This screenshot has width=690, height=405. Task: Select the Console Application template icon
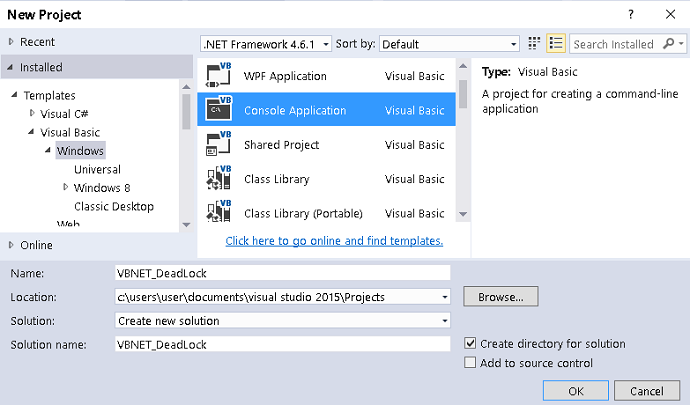point(218,110)
